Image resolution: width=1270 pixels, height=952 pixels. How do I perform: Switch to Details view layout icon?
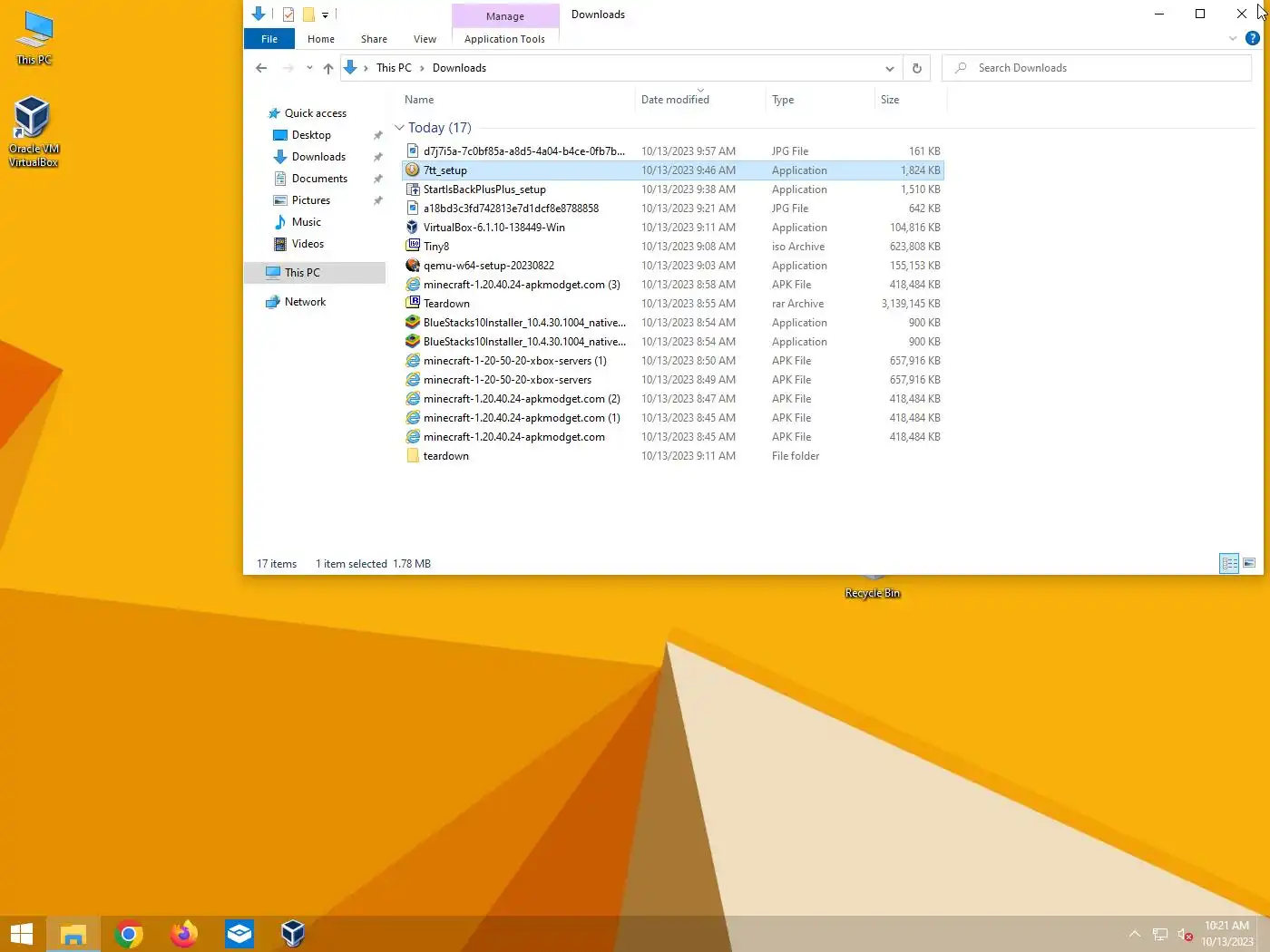pos(1229,564)
